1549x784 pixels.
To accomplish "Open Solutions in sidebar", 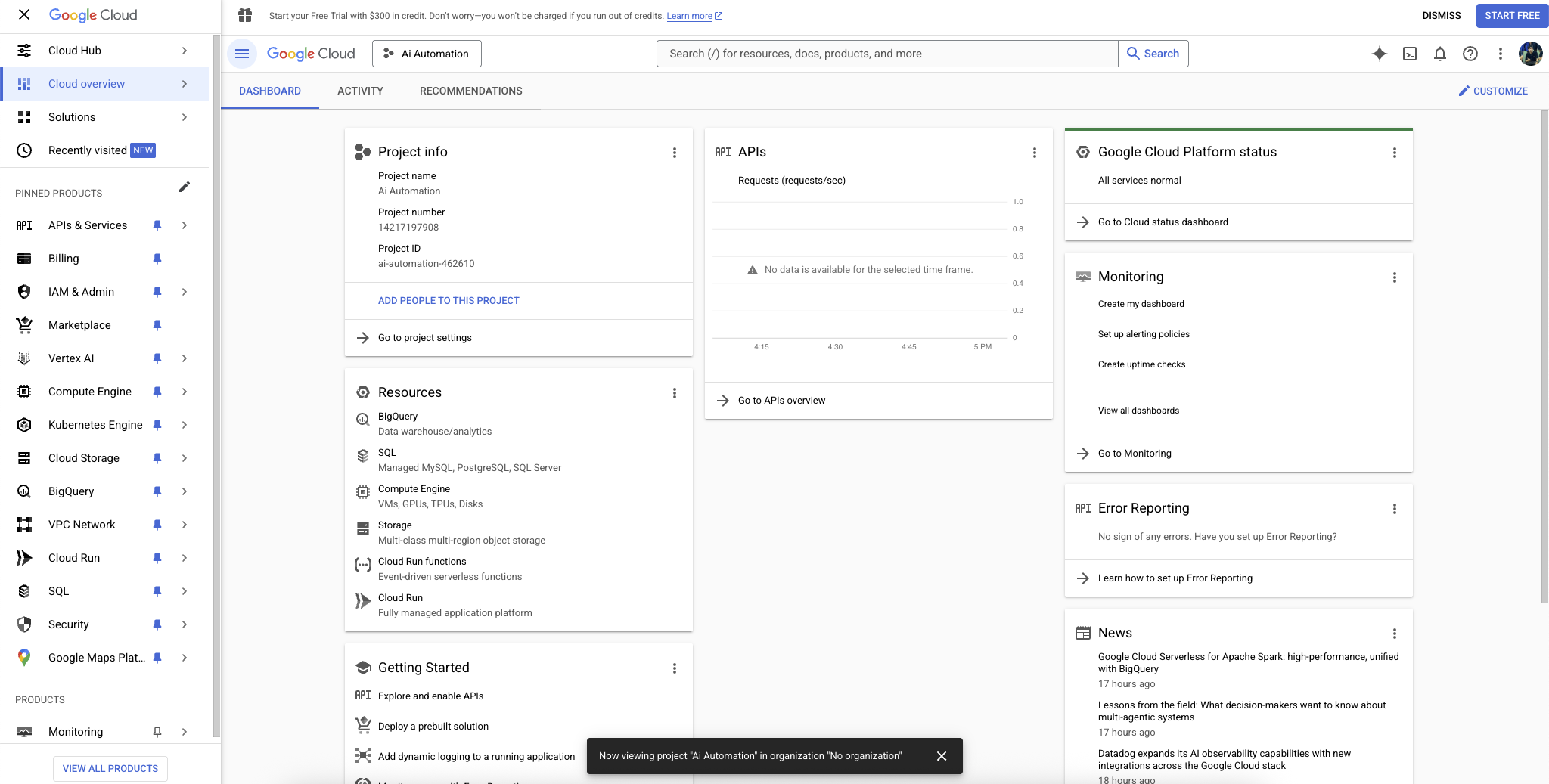I will pyautogui.click(x=104, y=117).
